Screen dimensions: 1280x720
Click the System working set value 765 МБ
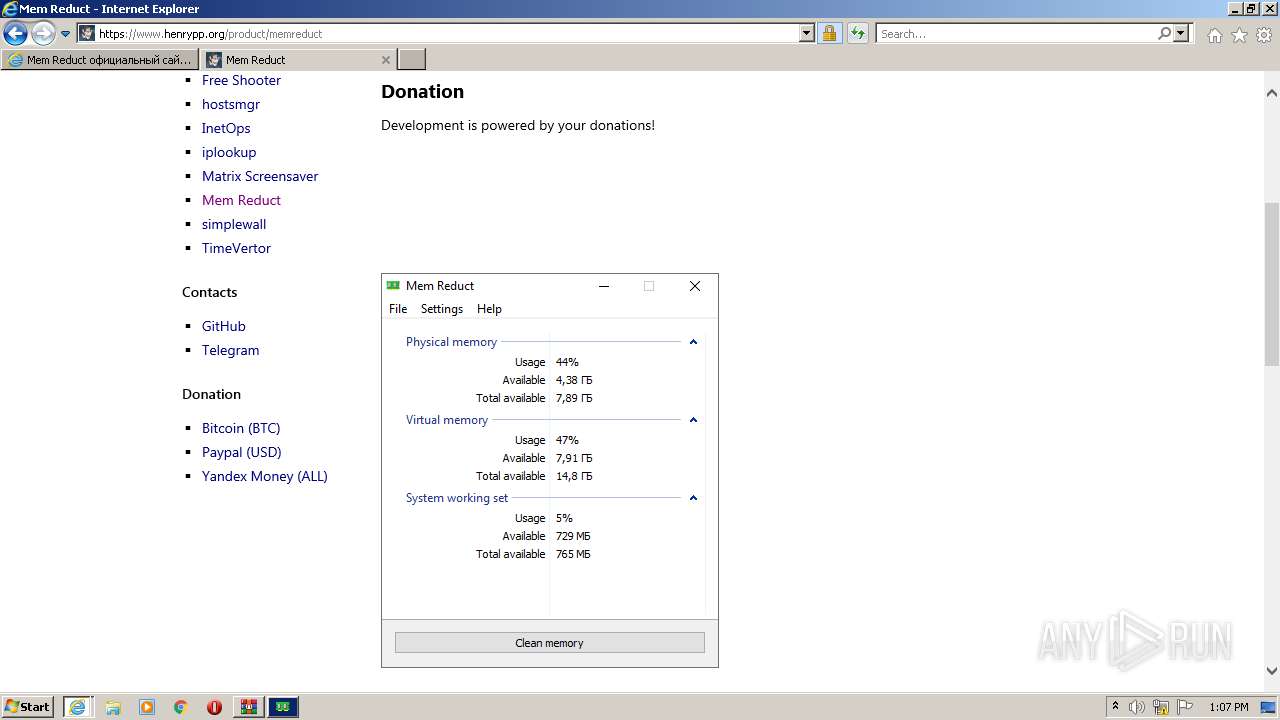(573, 554)
